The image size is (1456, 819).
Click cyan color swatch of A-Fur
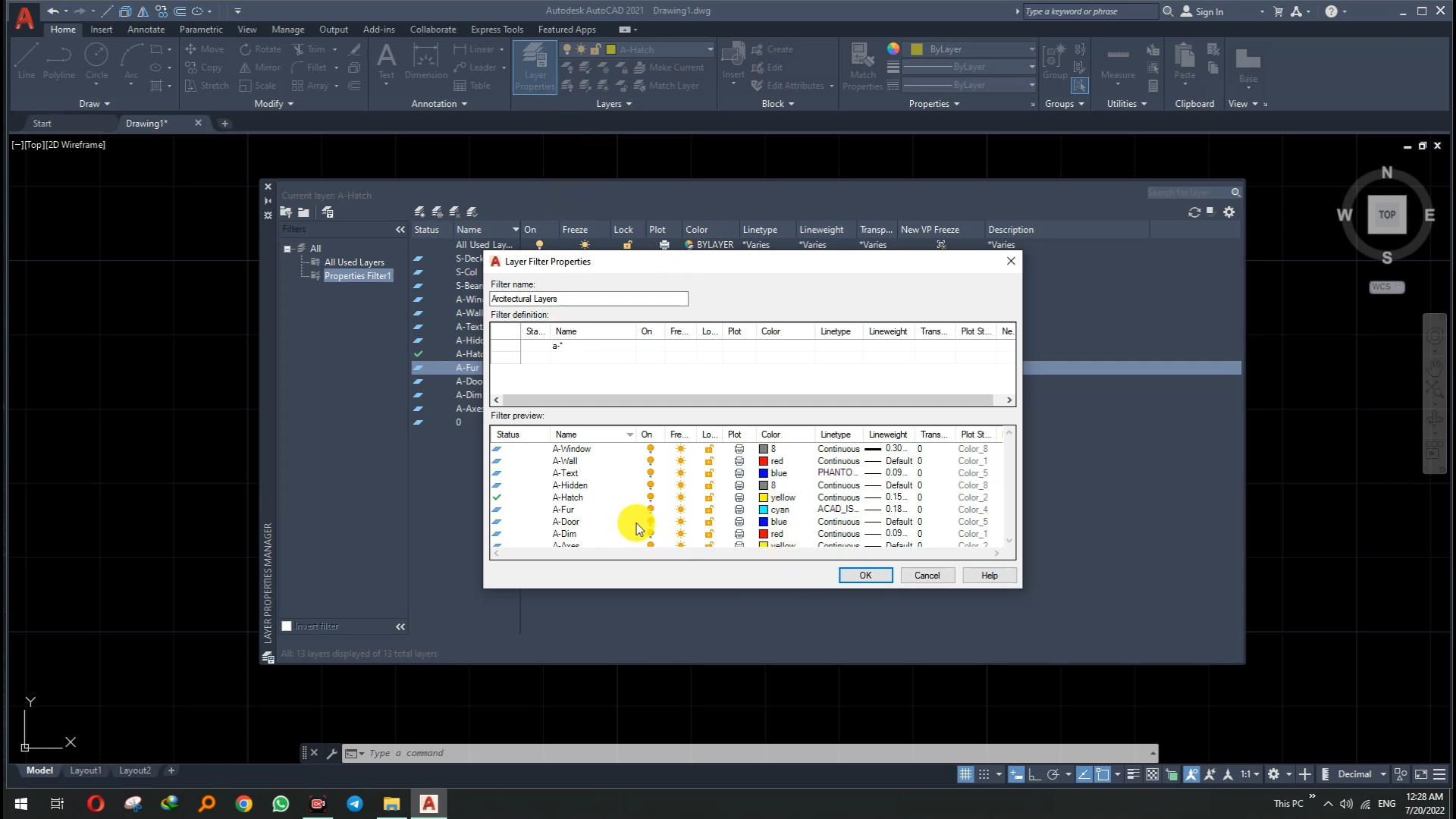(764, 510)
